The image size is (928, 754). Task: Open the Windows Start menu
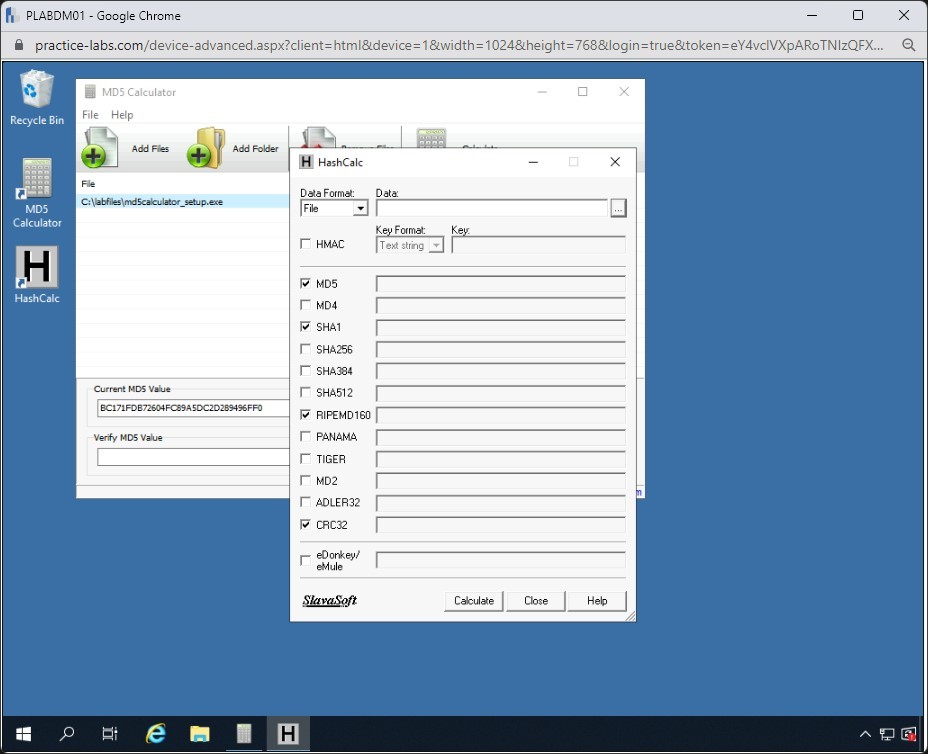[22, 734]
